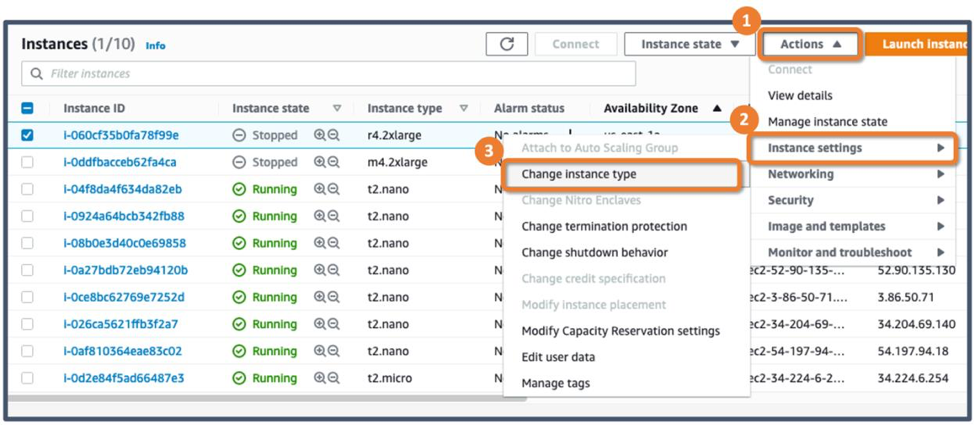The width and height of the screenshot is (974, 427).
Task: Expand the Networking submenu
Action: click(x=853, y=174)
